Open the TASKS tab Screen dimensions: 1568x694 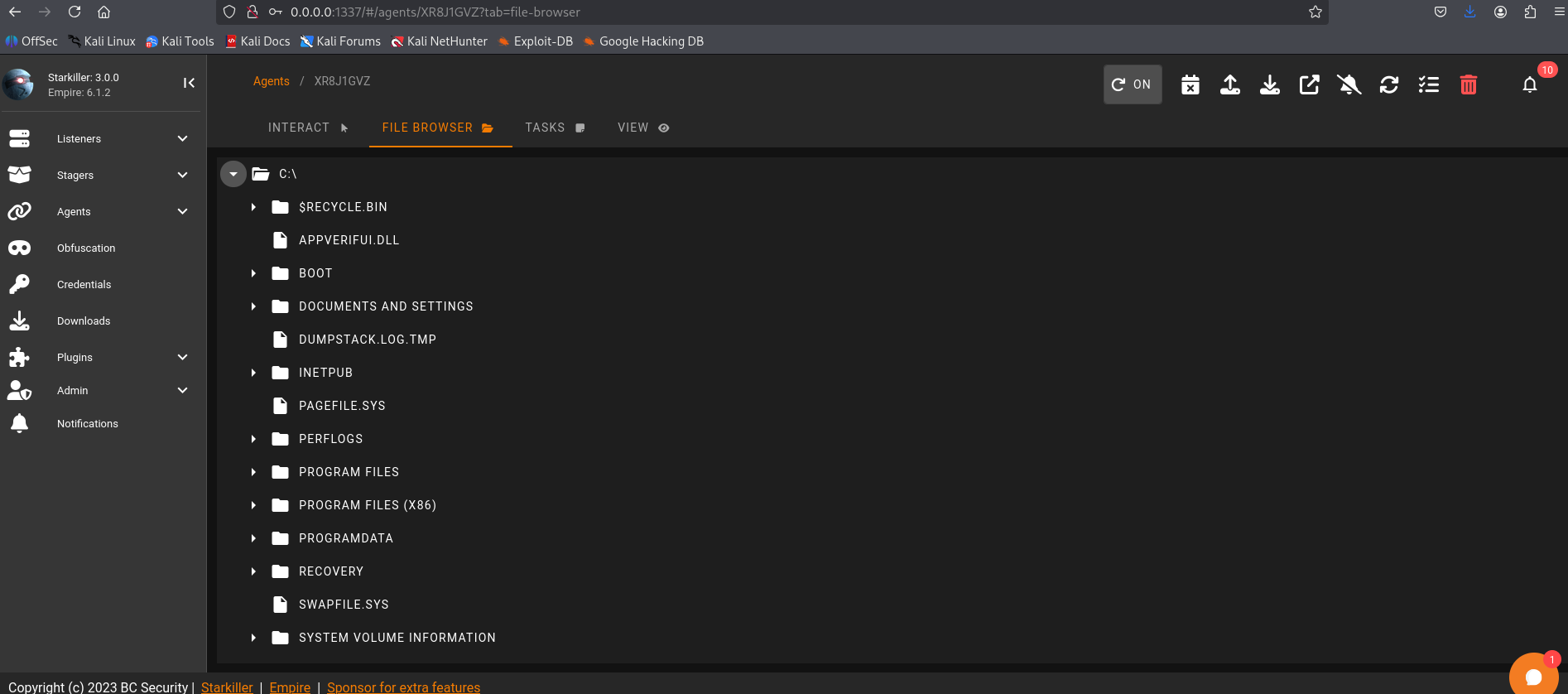click(x=556, y=128)
